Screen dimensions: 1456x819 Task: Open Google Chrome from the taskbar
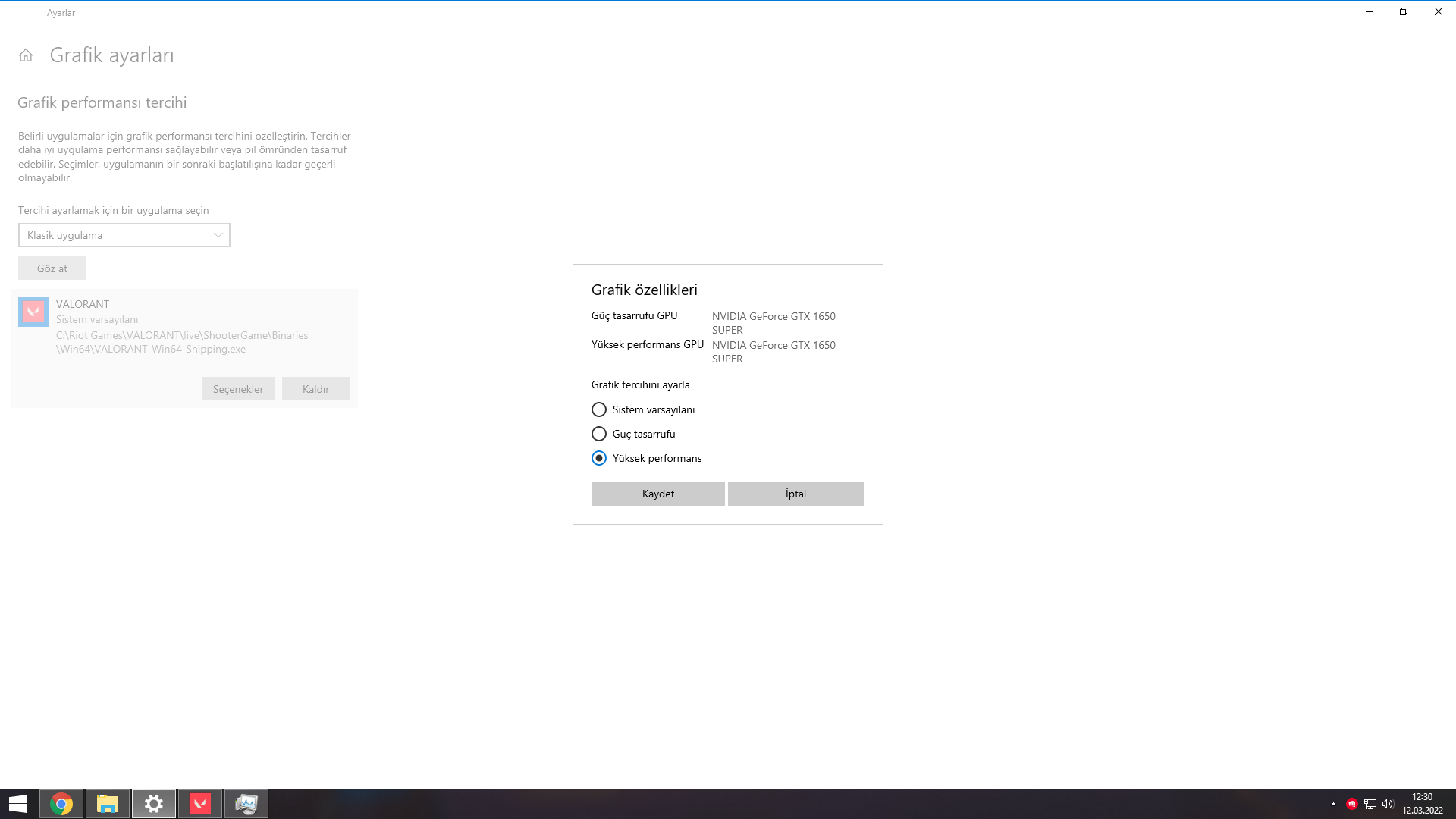tap(61, 804)
